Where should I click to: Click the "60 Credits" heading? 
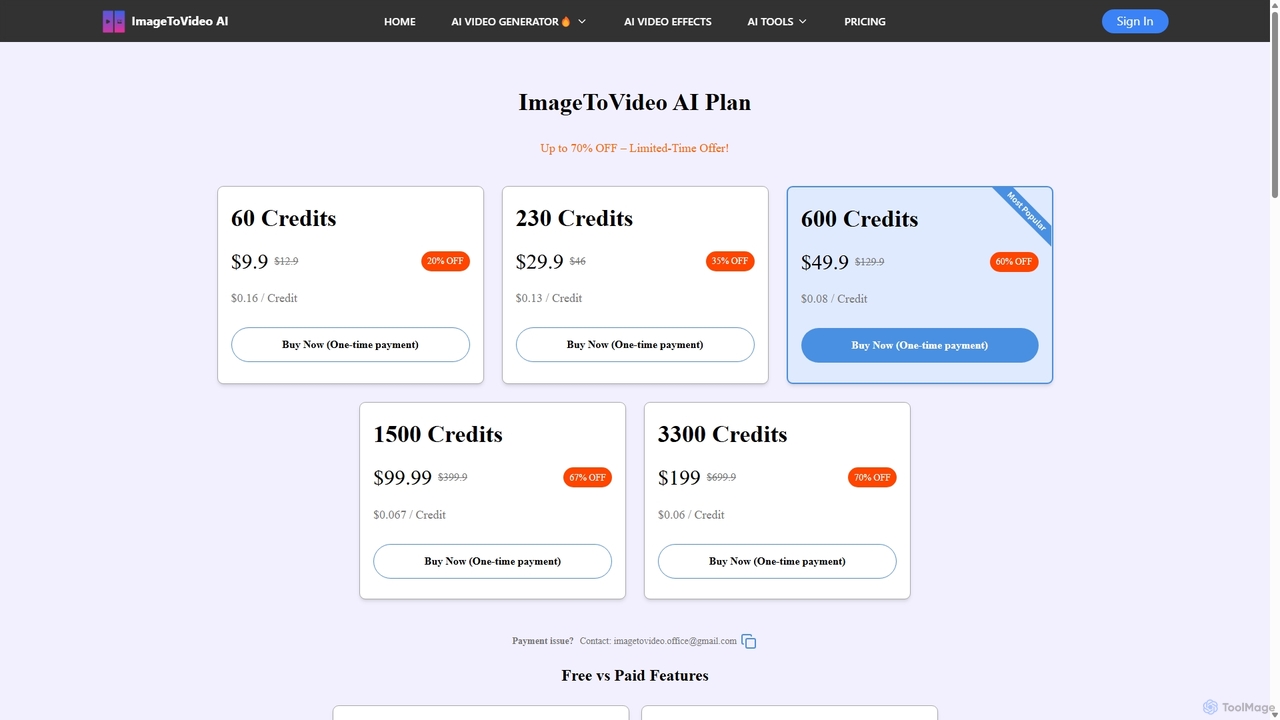(284, 218)
